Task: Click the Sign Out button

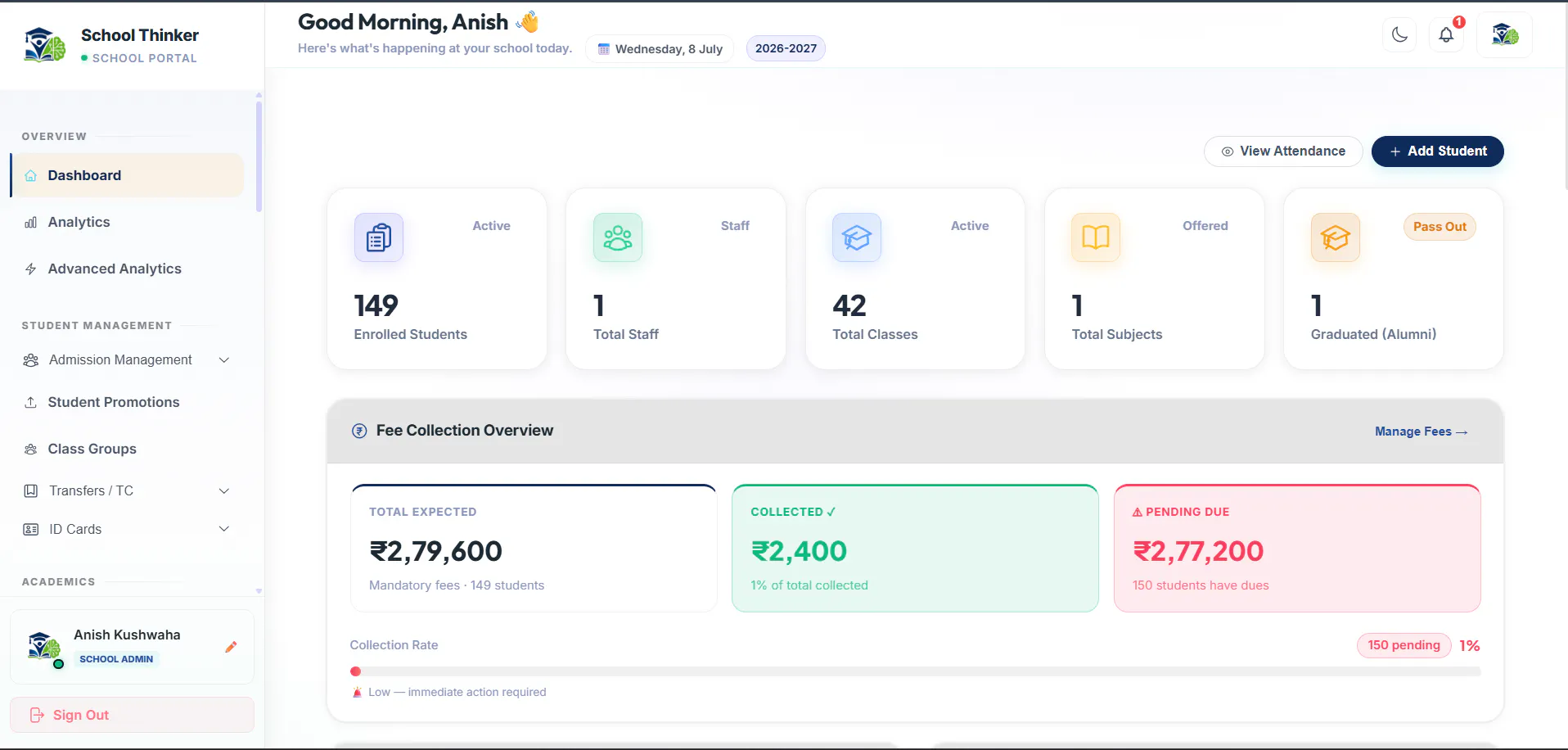Action: click(132, 715)
